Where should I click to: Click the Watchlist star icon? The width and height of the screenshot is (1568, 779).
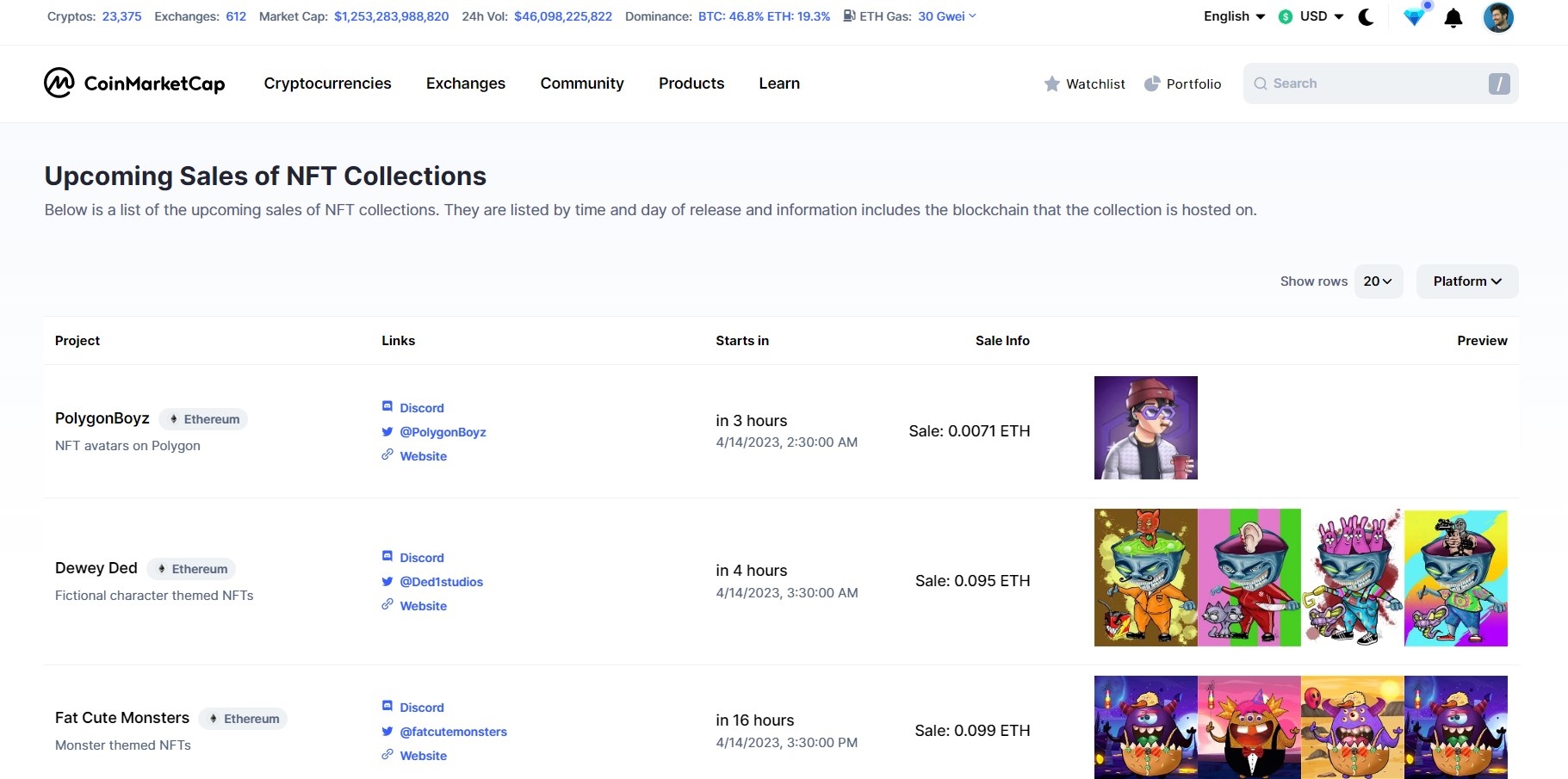pos(1051,83)
